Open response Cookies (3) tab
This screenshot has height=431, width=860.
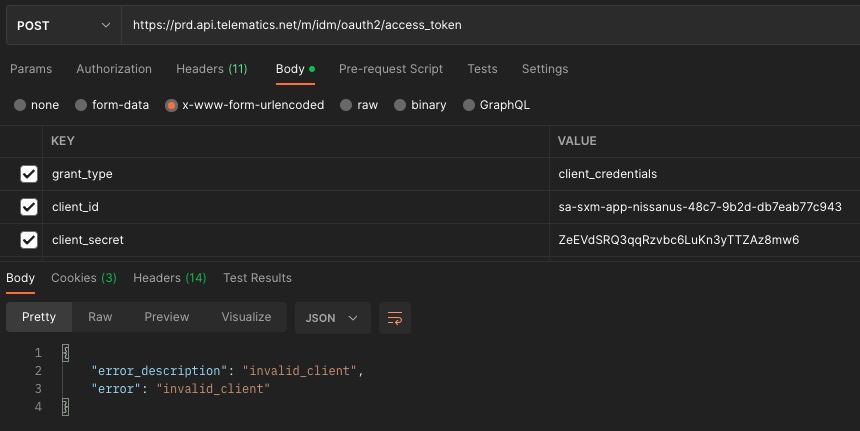[x=84, y=278]
